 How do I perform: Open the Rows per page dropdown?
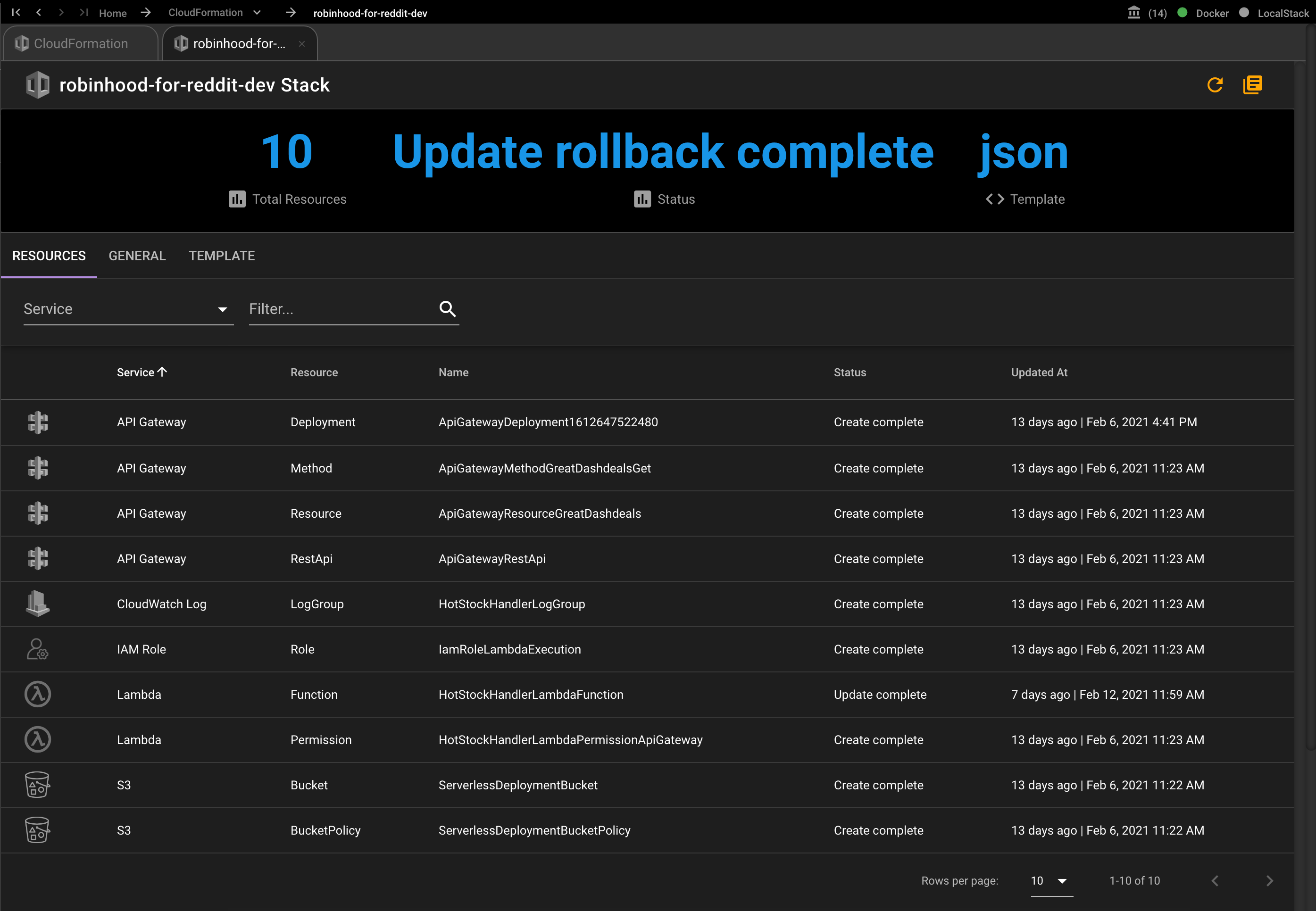(1051, 881)
